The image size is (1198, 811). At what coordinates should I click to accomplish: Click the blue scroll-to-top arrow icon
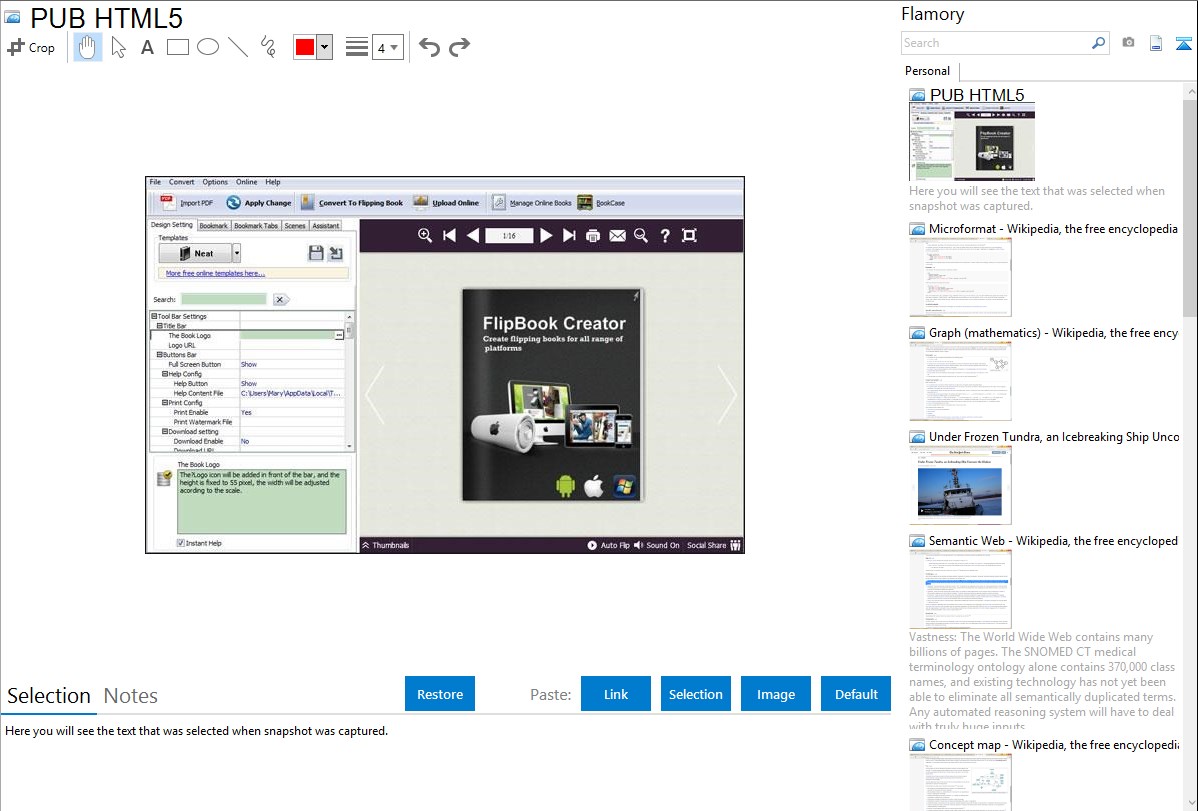tap(1183, 43)
